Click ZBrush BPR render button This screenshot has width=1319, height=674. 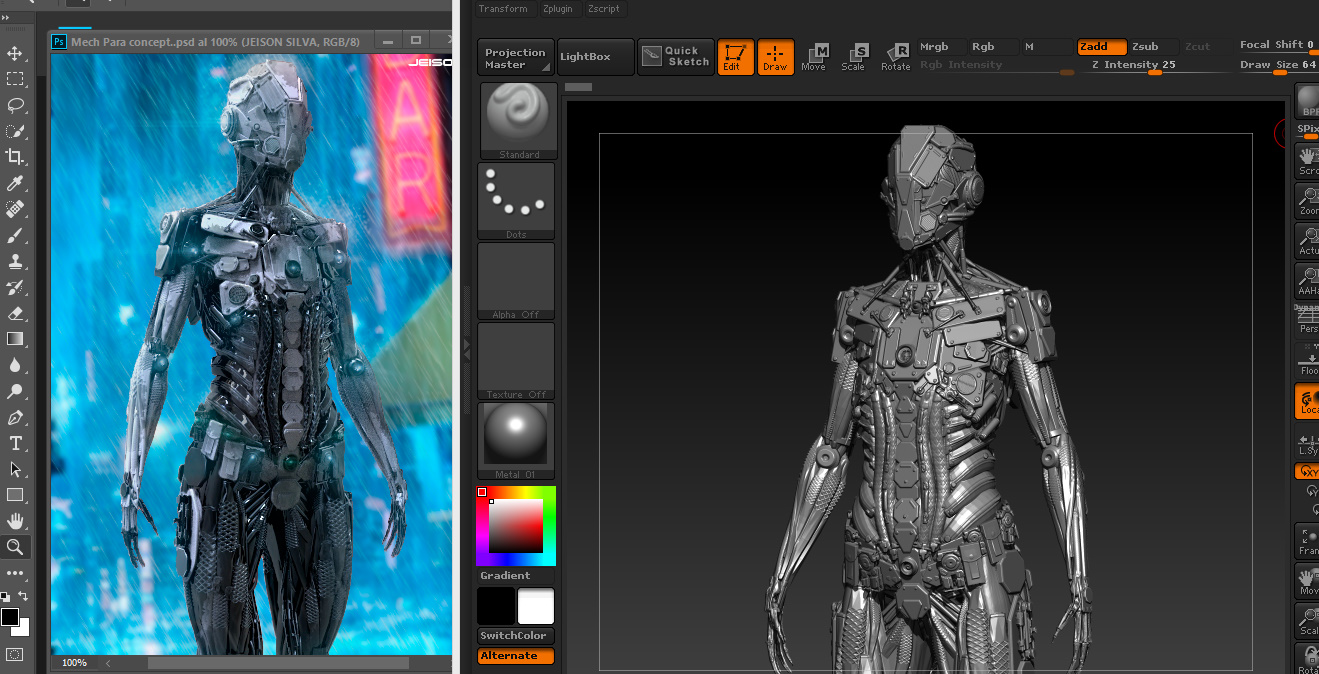(x=1308, y=101)
